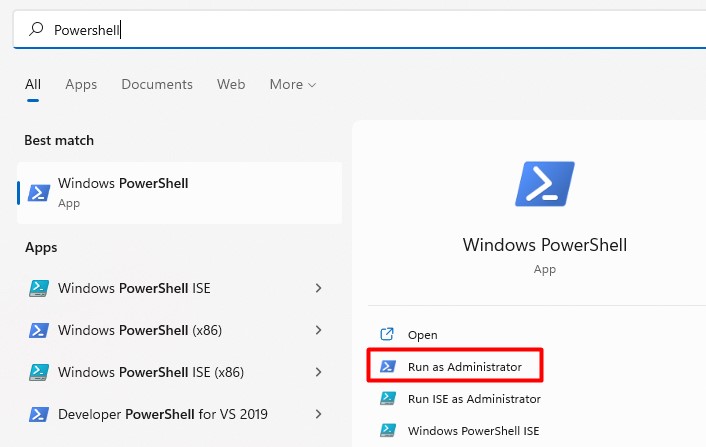Expand Windows PowerShell ISE options chevron
This screenshot has width=706, height=447.
(319, 288)
